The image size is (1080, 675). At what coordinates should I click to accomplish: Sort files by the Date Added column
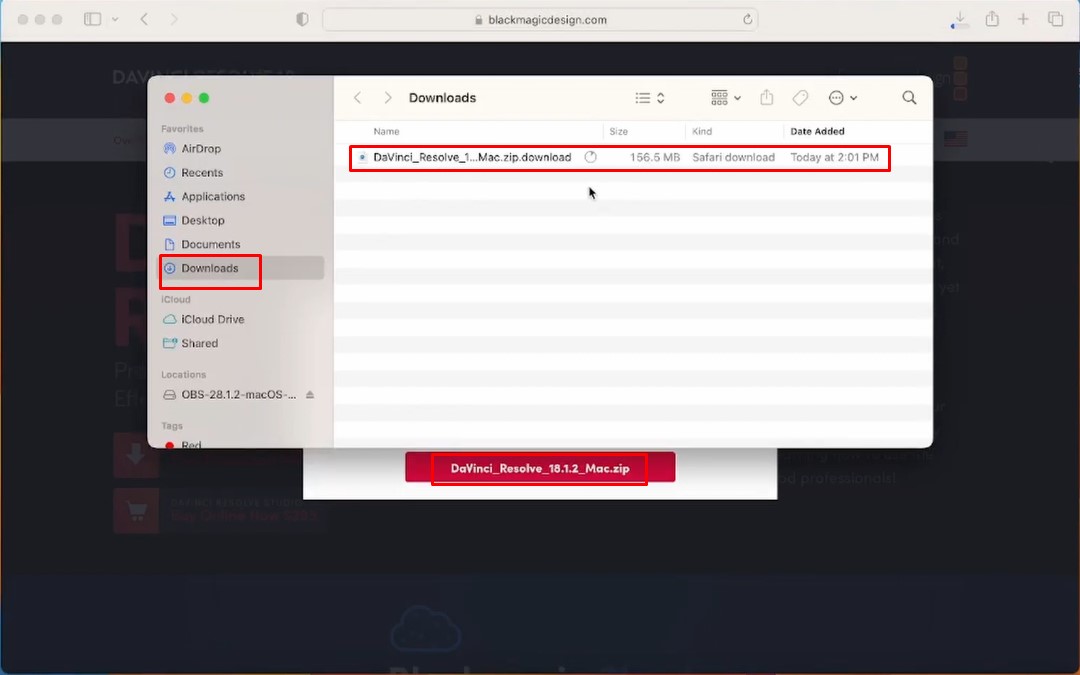pos(817,131)
